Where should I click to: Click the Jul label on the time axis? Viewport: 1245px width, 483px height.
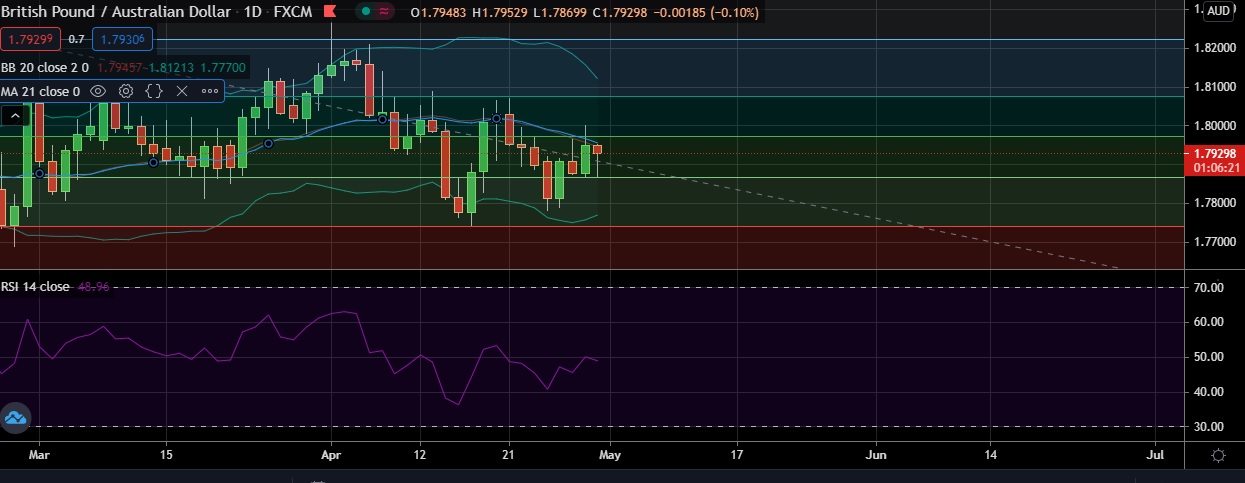1155,455
